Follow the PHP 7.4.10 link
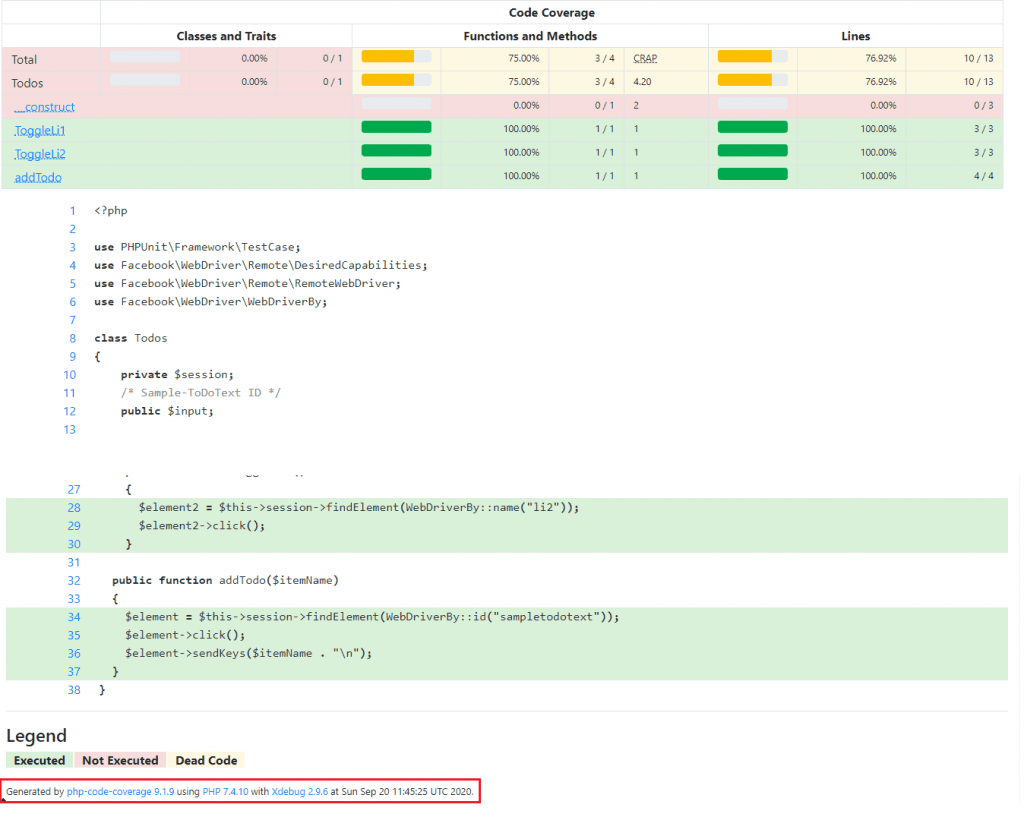Viewport: 1024px width, 817px height. tap(225, 792)
